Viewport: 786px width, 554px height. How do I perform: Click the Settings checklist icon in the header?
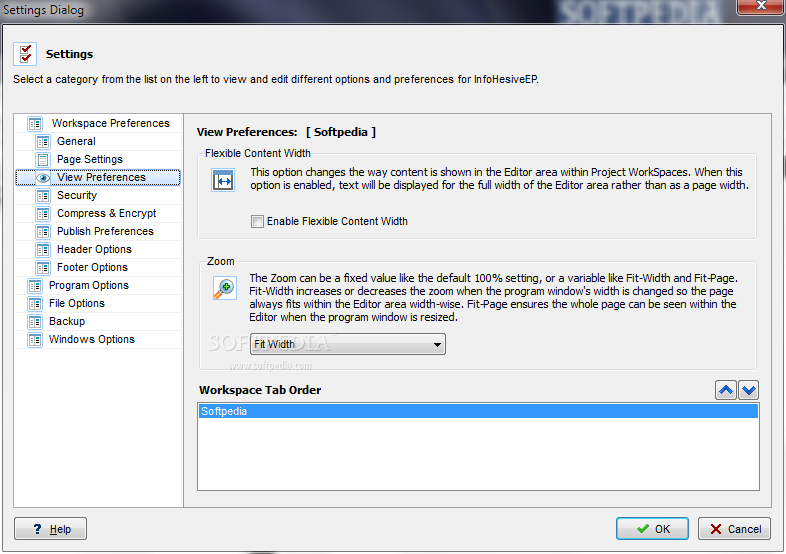pos(25,54)
